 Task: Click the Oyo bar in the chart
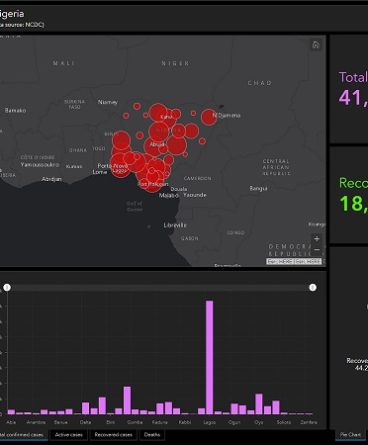[x=259, y=404]
